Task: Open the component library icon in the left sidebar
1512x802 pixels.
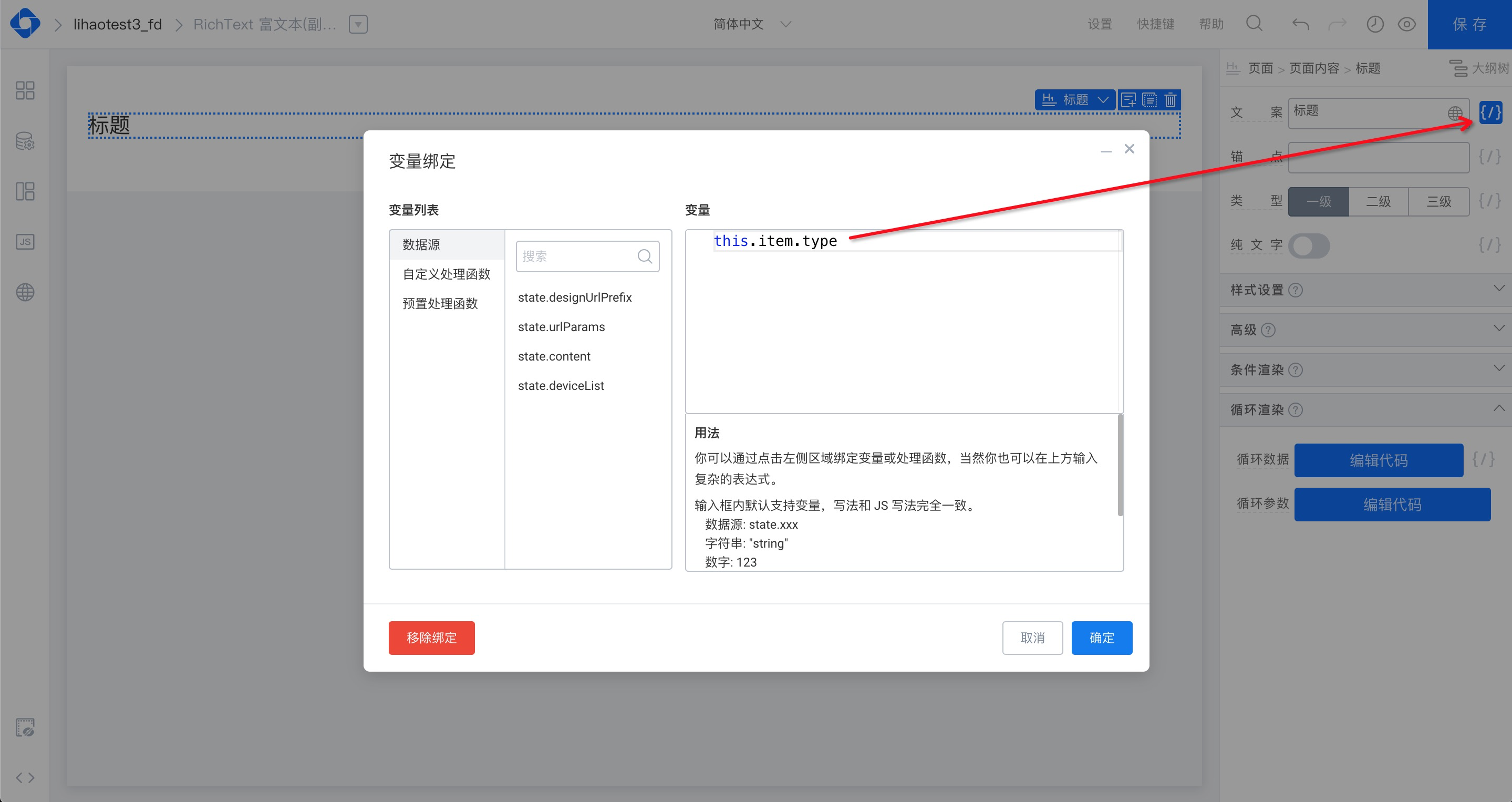Action: coord(25,90)
